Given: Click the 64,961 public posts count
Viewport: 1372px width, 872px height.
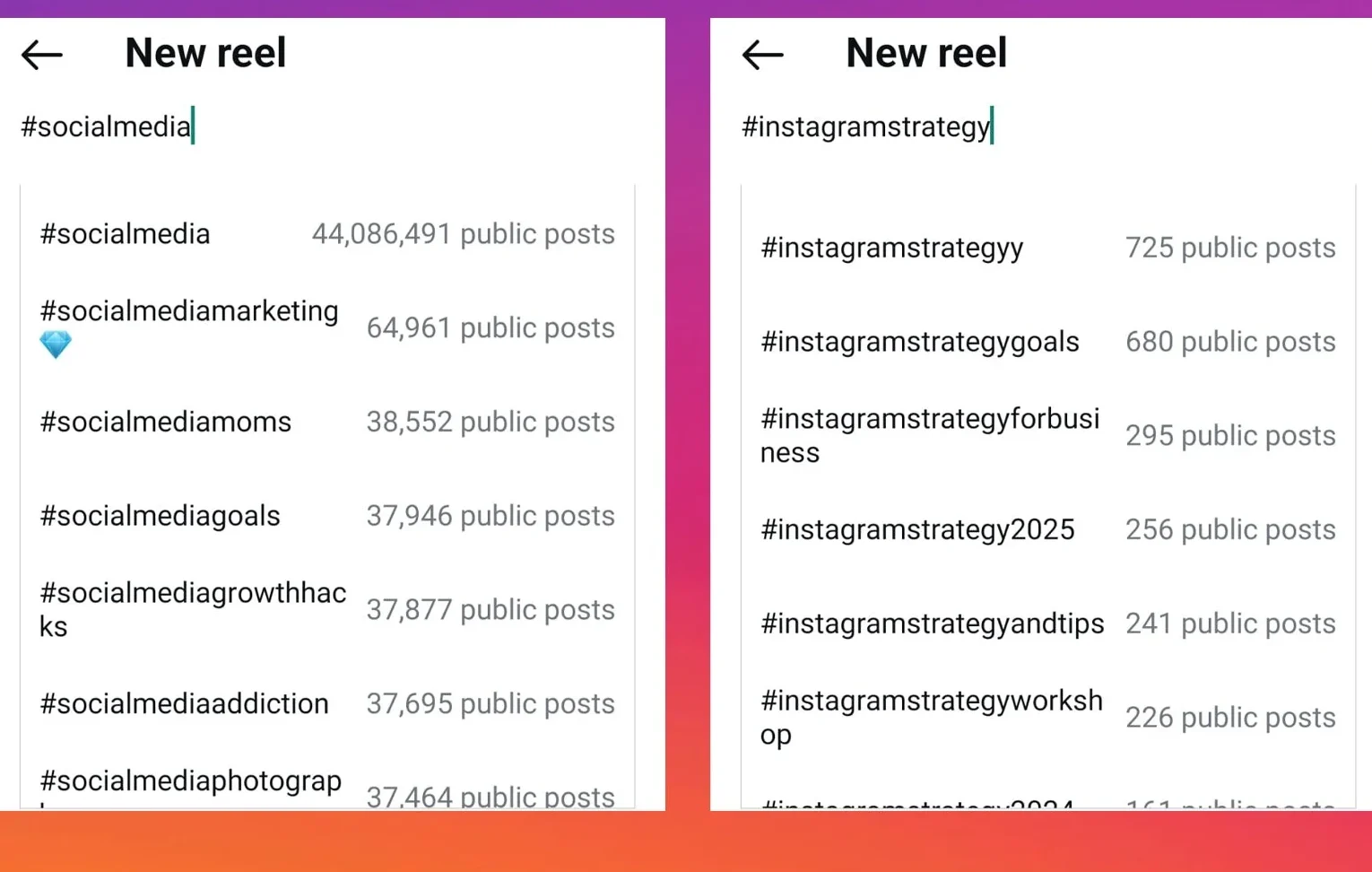Looking at the screenshot, I should tap(491, 328).
